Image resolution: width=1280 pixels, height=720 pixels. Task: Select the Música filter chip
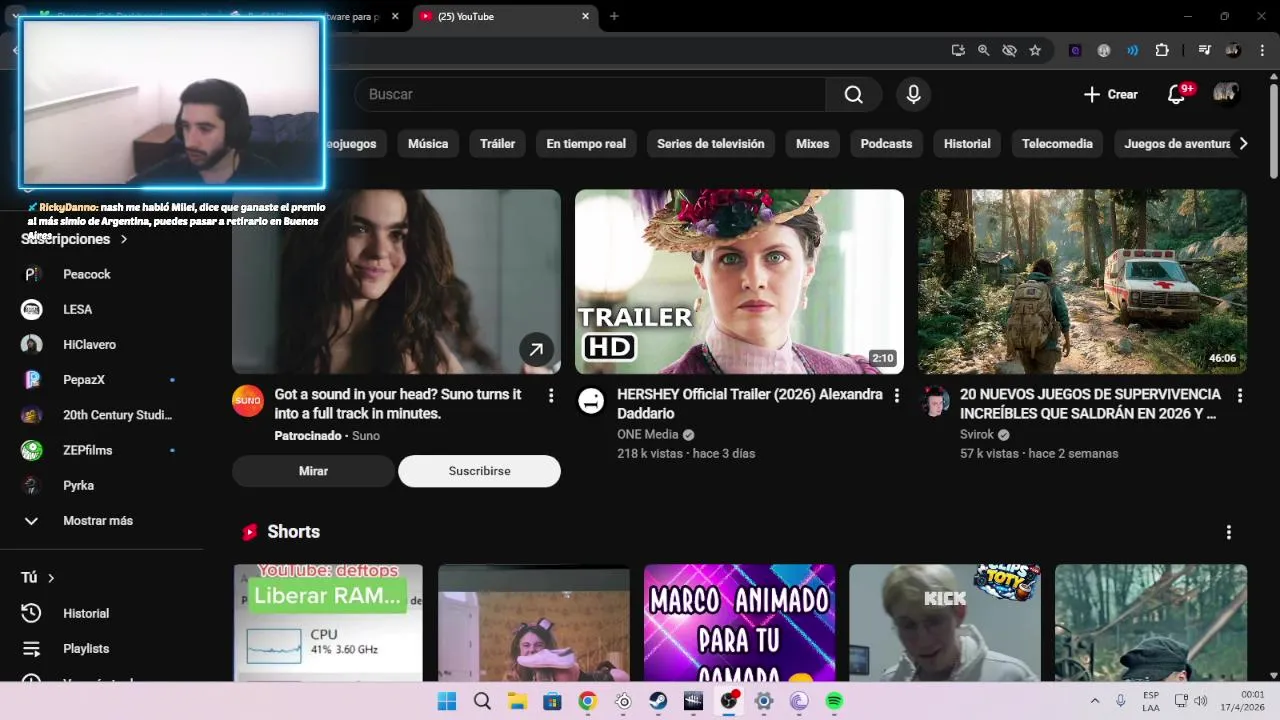[x=428, y=144]
